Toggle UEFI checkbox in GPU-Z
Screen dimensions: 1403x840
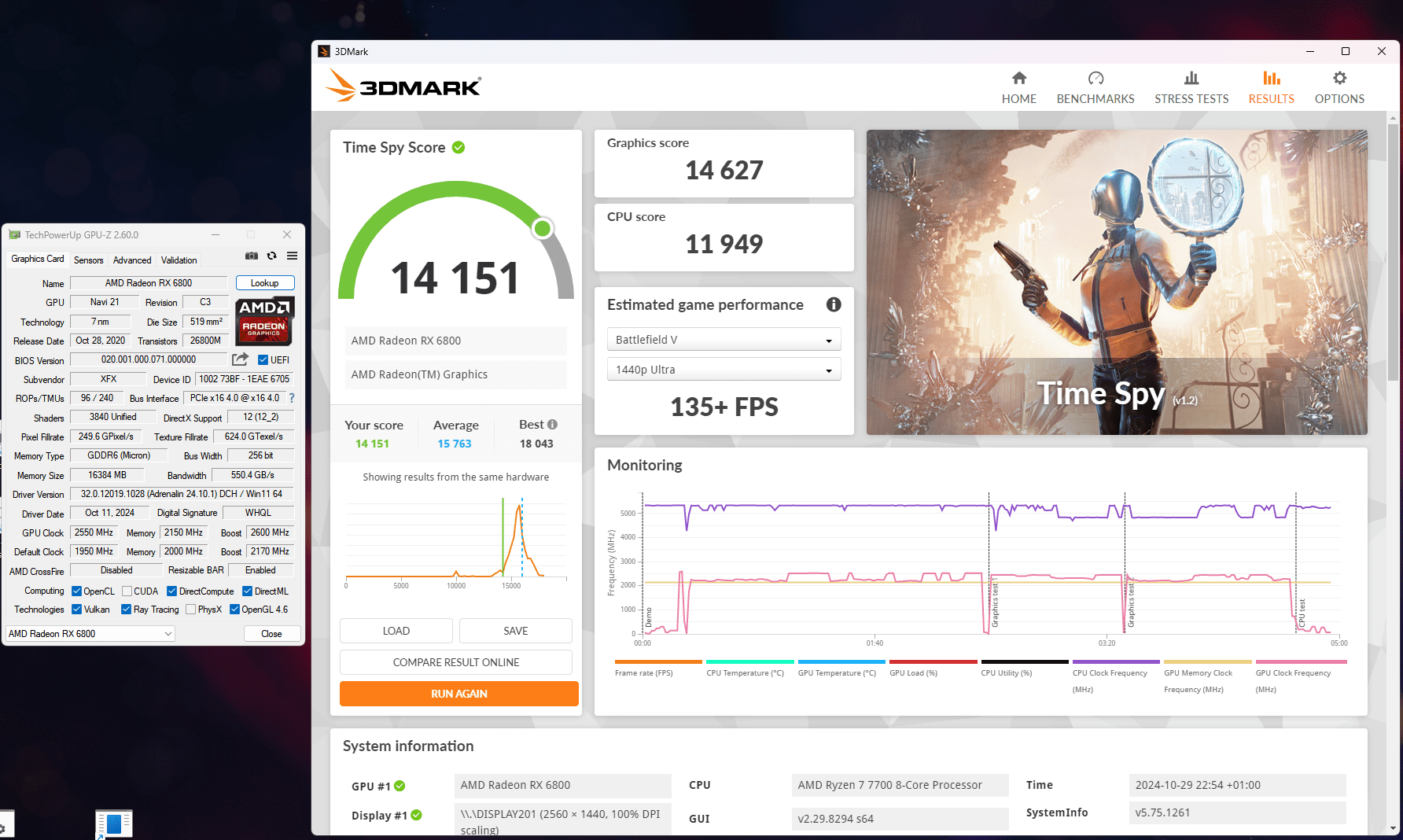coord(263,360)
